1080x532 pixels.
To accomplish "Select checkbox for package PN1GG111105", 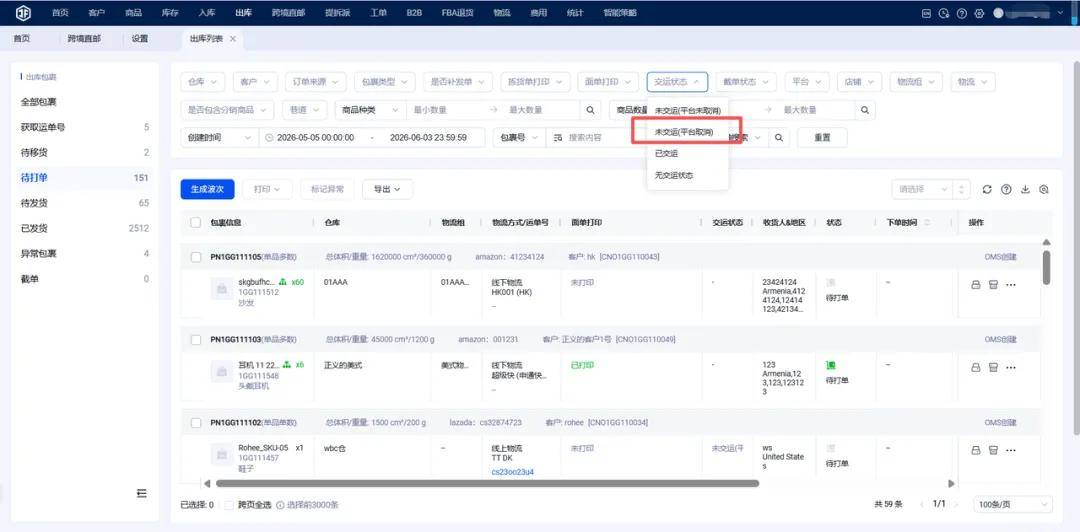I will tap(196, 256).
